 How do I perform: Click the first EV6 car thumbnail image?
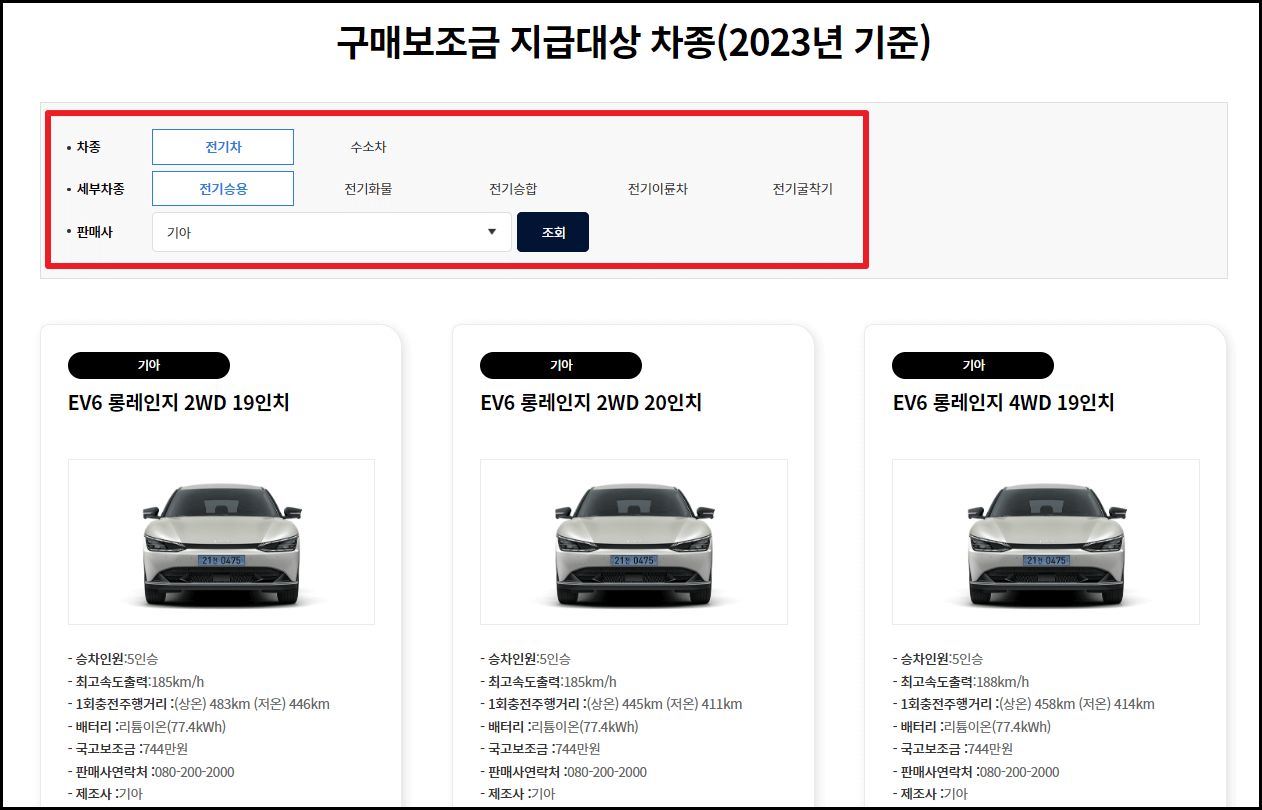[x=220, y=541]
